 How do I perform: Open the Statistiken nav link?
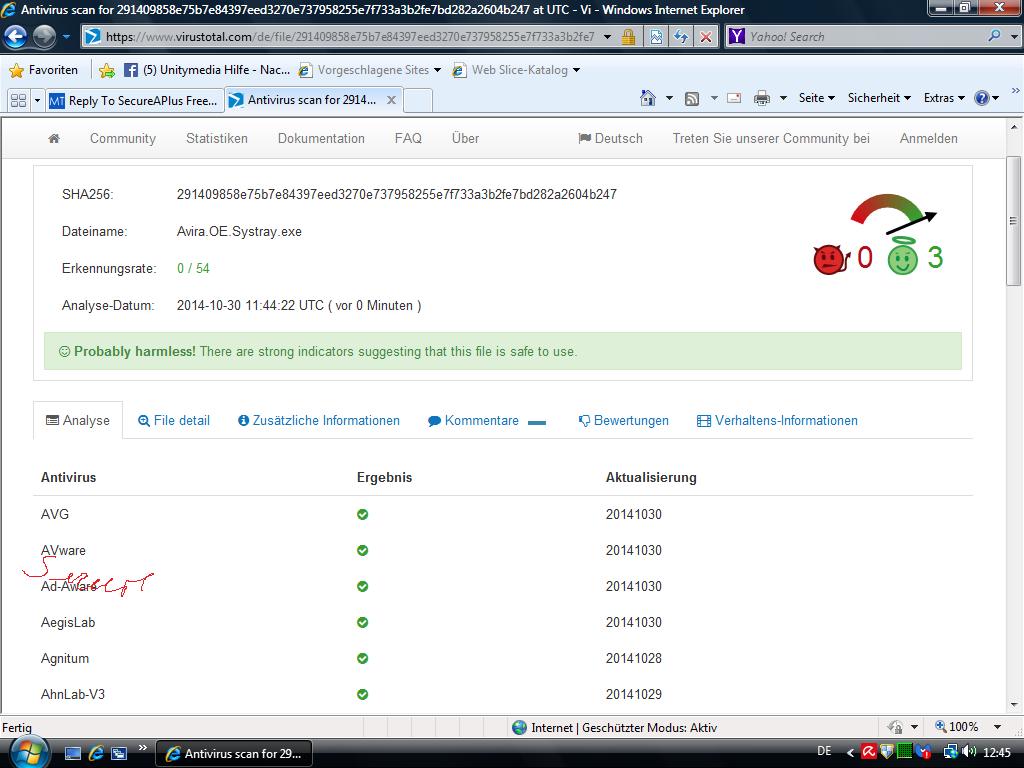(217, 138)
